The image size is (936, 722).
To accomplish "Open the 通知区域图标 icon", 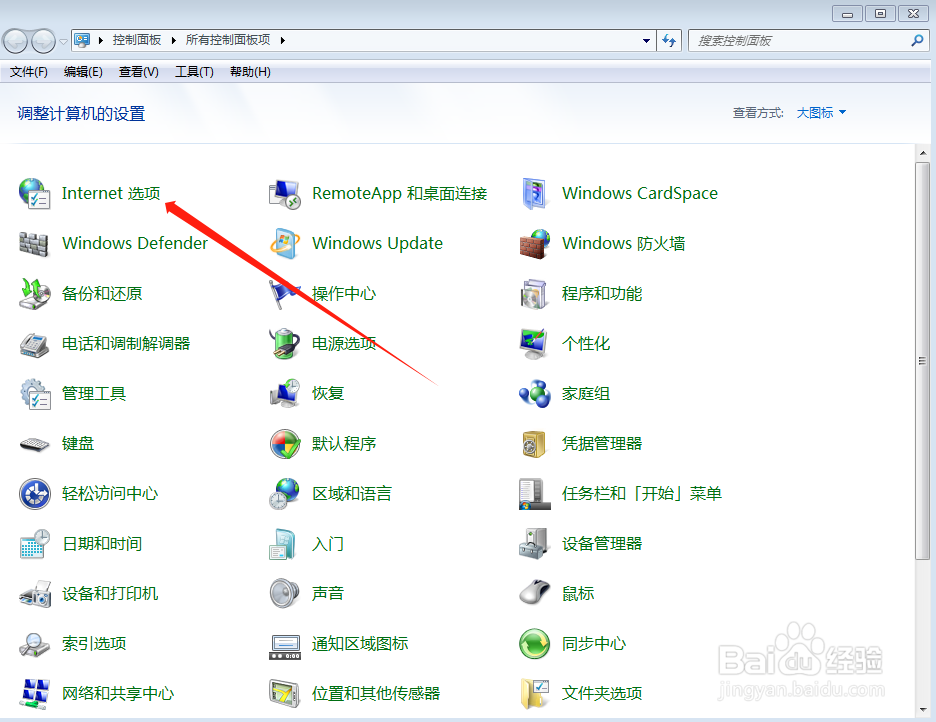I will point(285,647).
